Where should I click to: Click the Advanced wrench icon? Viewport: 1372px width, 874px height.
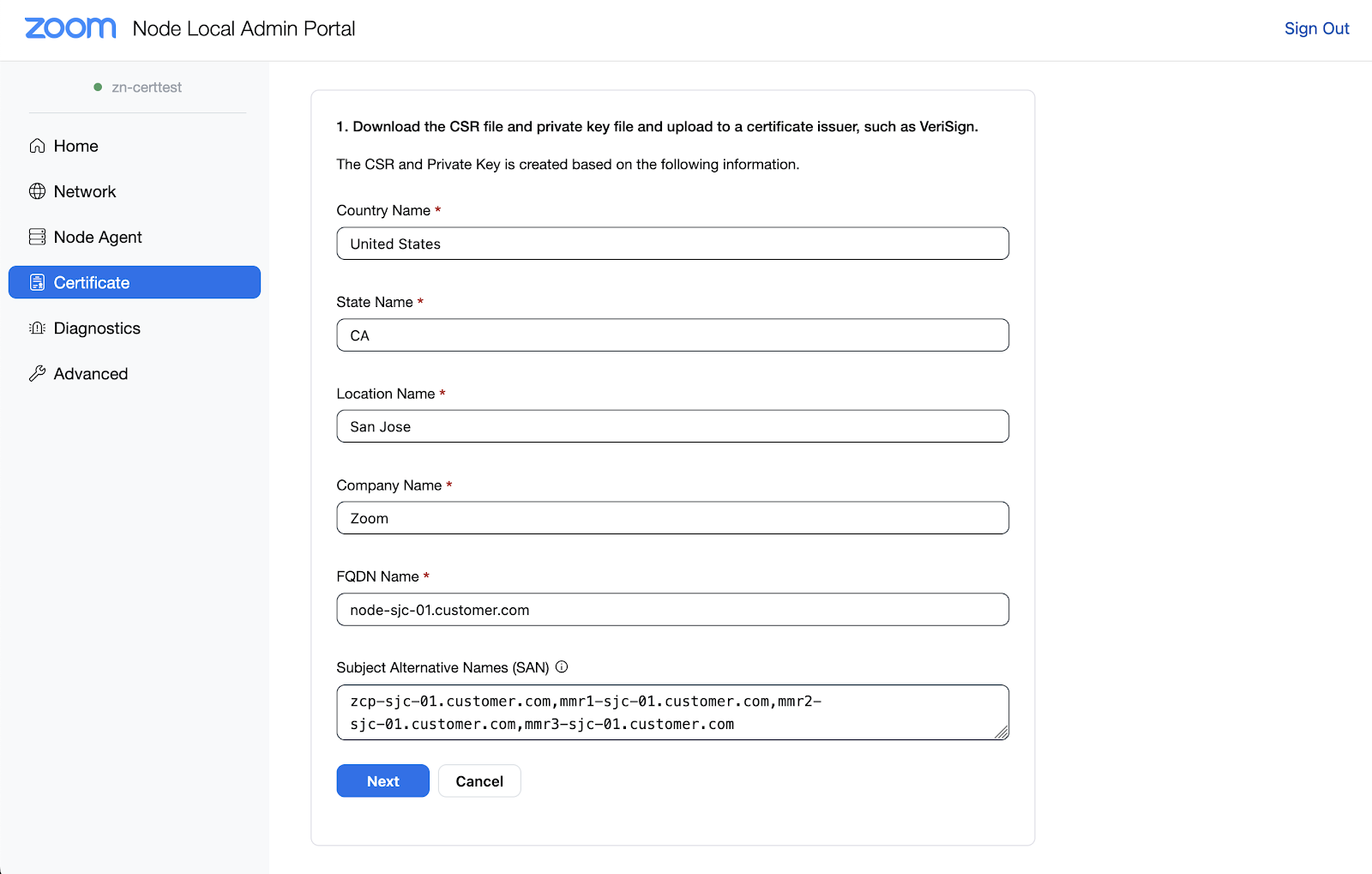point(37,373)
